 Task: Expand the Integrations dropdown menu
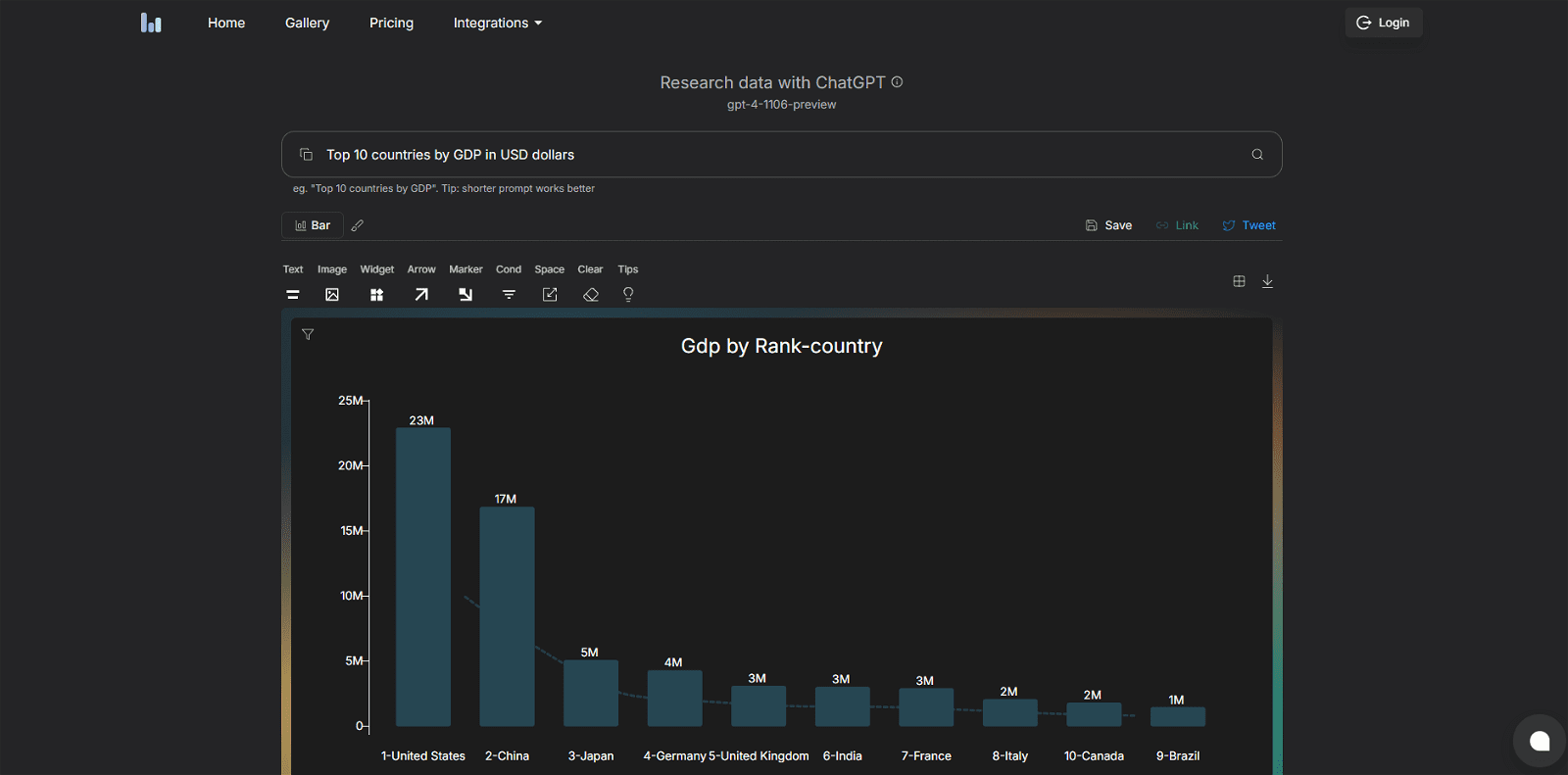497,23
